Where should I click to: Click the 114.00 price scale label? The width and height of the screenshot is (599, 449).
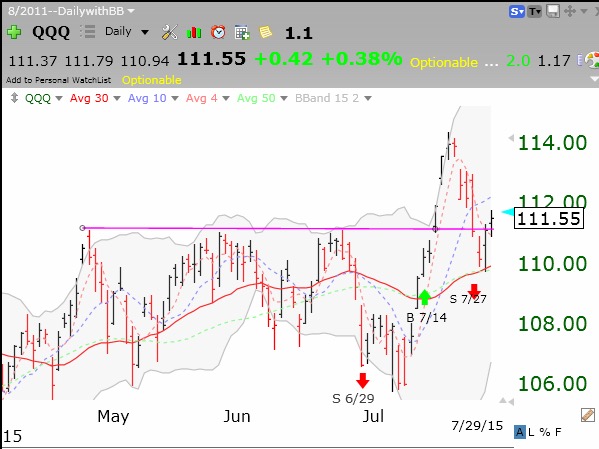coord(552,143)
